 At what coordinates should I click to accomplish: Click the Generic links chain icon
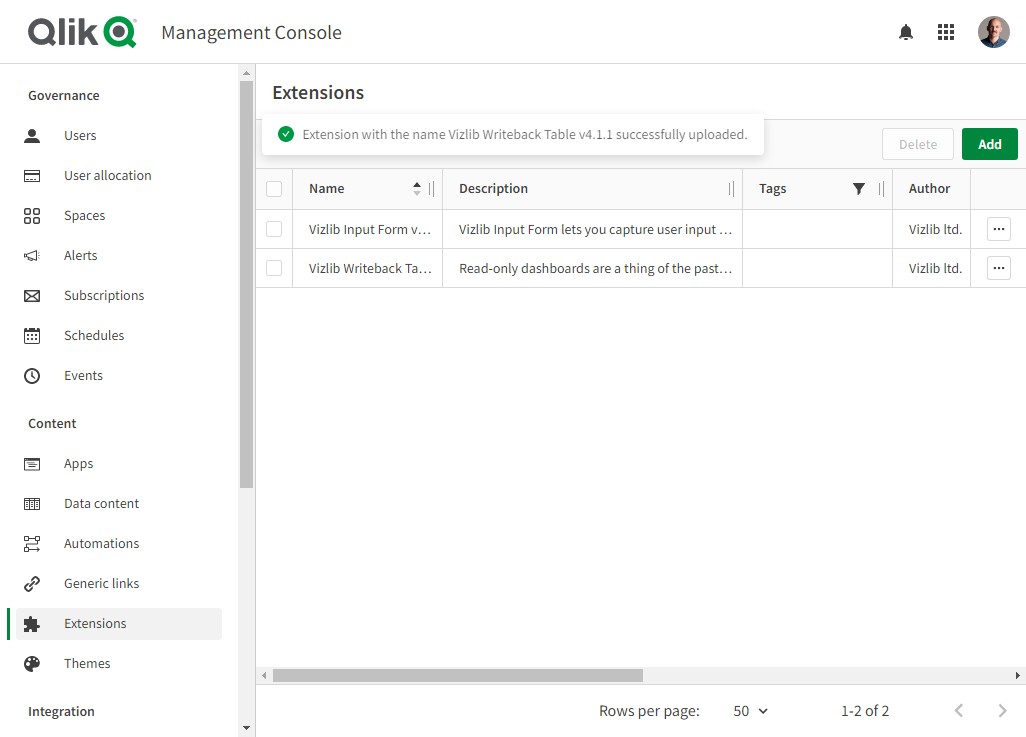(x=32, y=583)
